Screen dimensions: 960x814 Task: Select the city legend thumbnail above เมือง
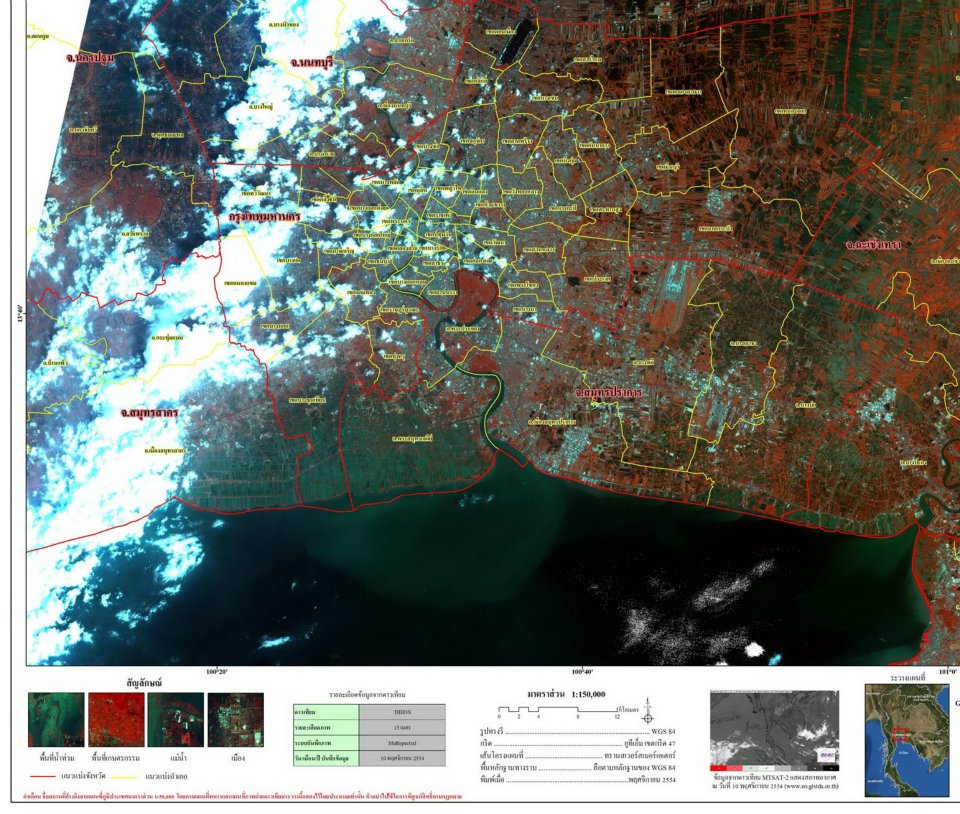click(x=236, y=720)
